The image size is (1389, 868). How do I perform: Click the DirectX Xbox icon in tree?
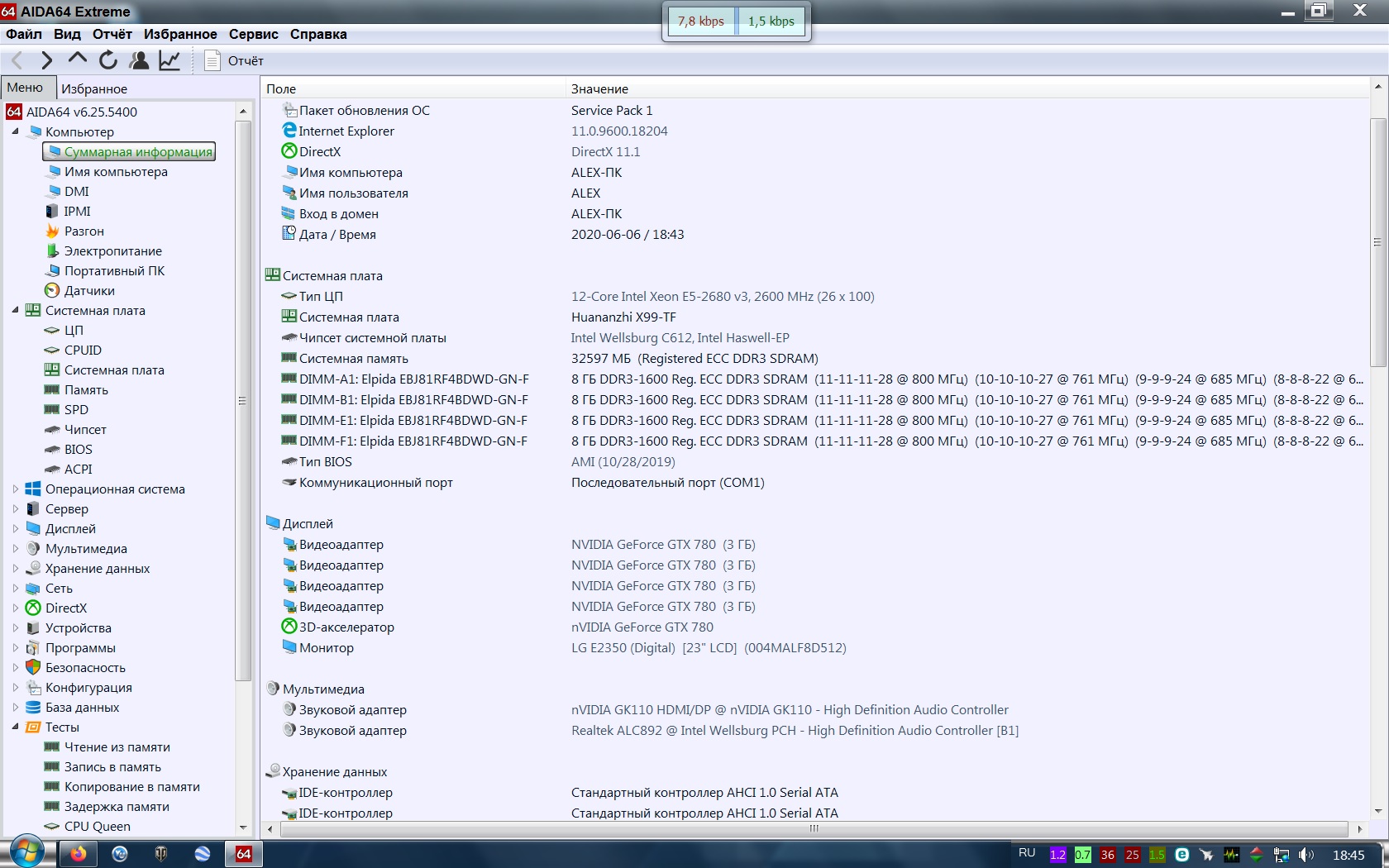[33, 608]
